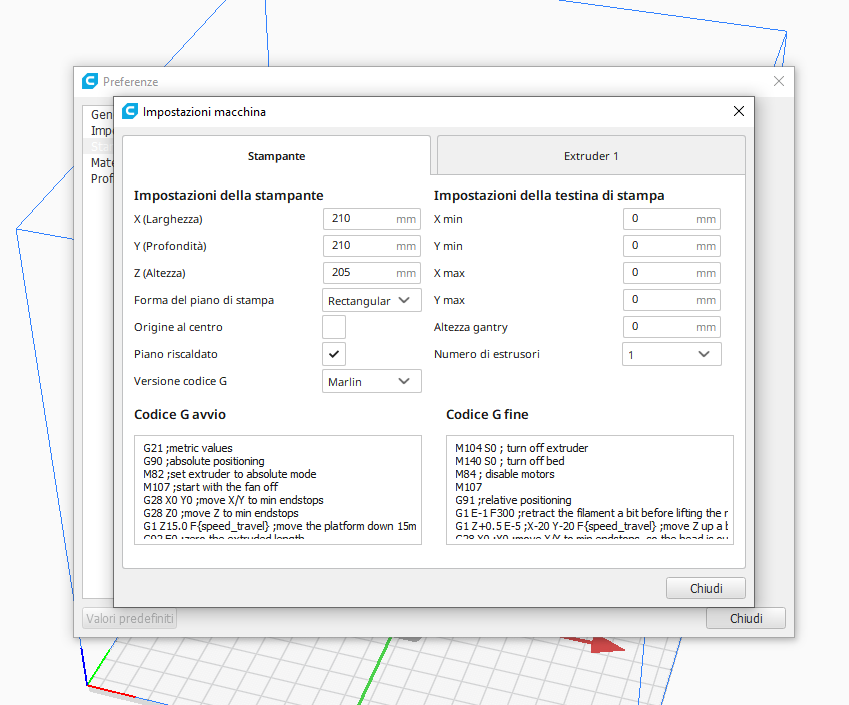Expand the Versione codice G dropdown
This screenshot has height=705, width=849.
[372, 381]
